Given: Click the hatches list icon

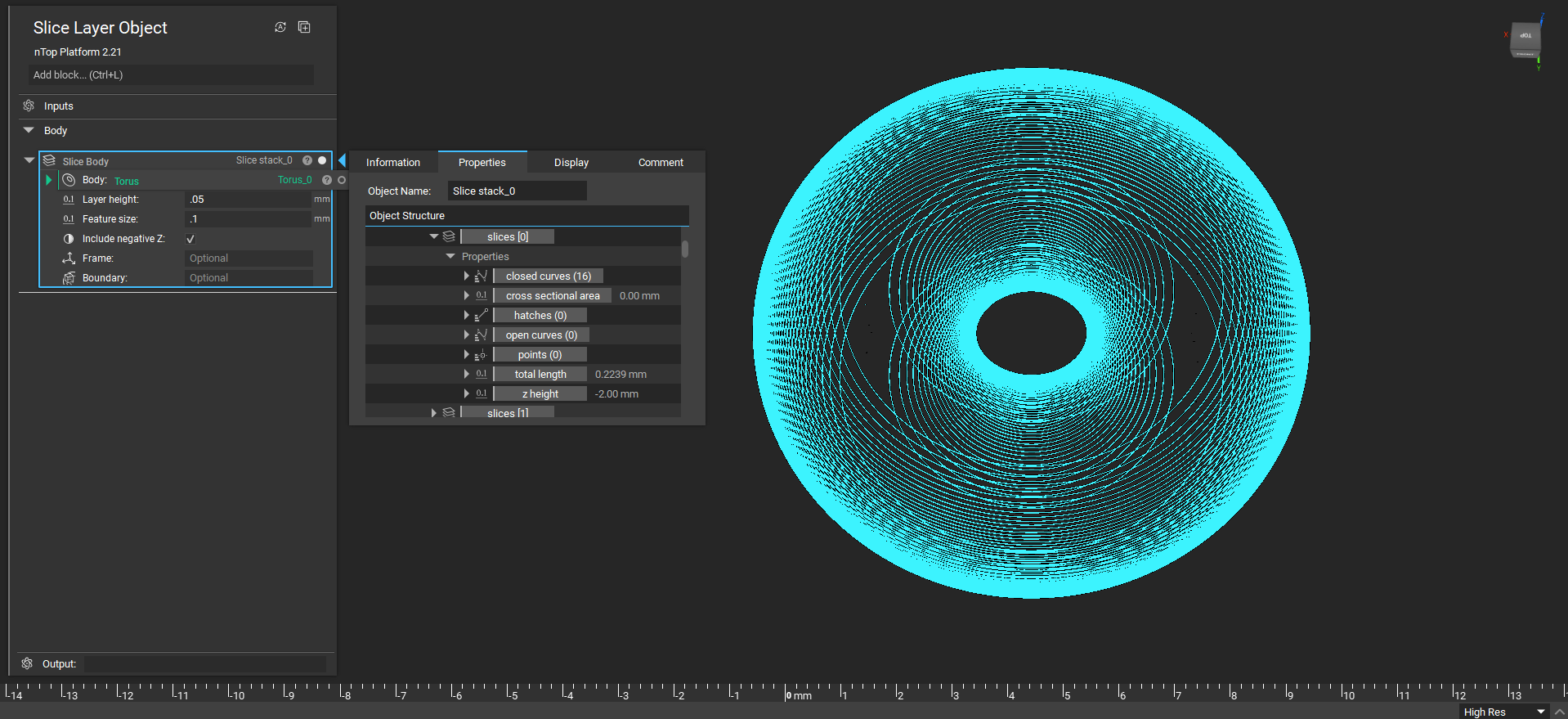Looking at the screenshot, I should (x=481, y=315).
